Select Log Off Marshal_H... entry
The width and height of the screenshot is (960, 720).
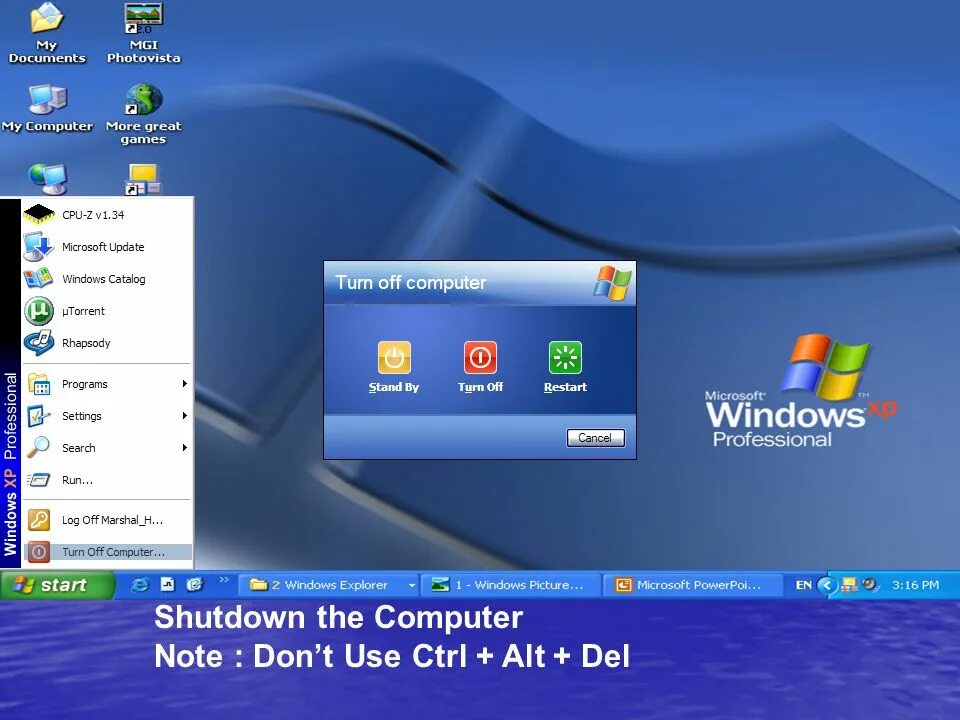(107, 520)
